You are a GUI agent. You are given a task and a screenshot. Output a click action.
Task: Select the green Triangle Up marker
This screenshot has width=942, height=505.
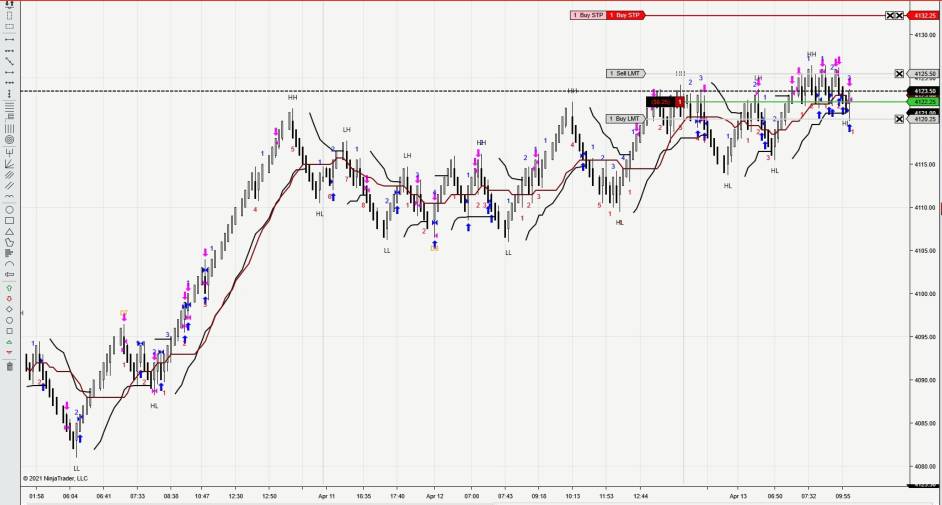pos(10,342)
